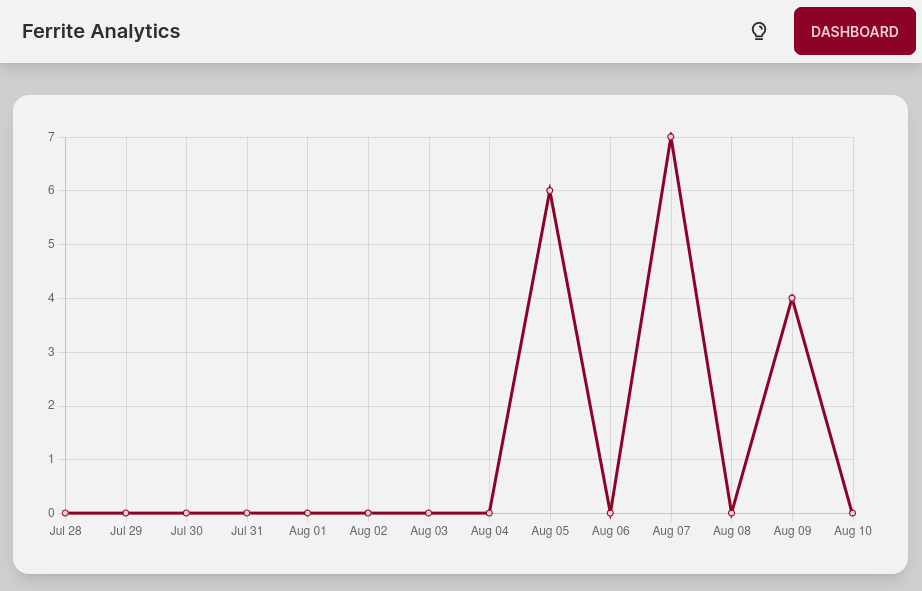Click the lightbulb icon in the header
The height and width of the screenshot is (591, 922).
point(758,31)
